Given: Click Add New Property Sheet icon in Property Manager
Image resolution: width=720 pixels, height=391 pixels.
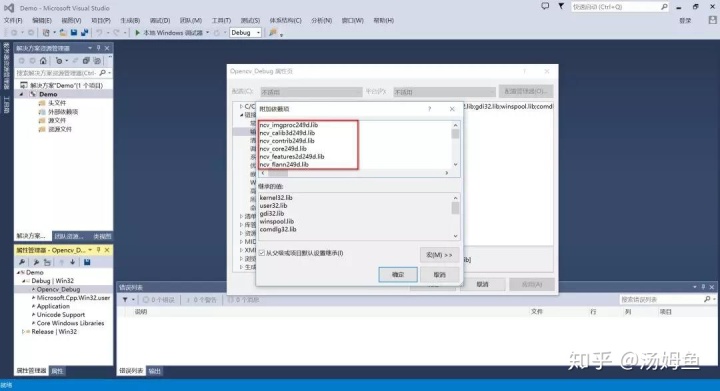Looking at the screenshot, I should (x=36, y=262).
